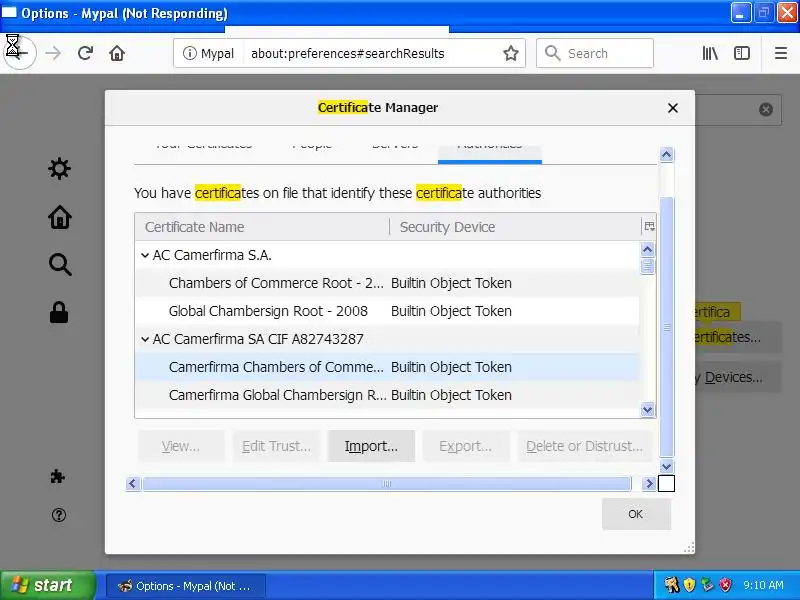This screenshot has height=600, width=800.
Task: Select Camerfirma Chambers of Commerce row
Action: tap(387, 367)
